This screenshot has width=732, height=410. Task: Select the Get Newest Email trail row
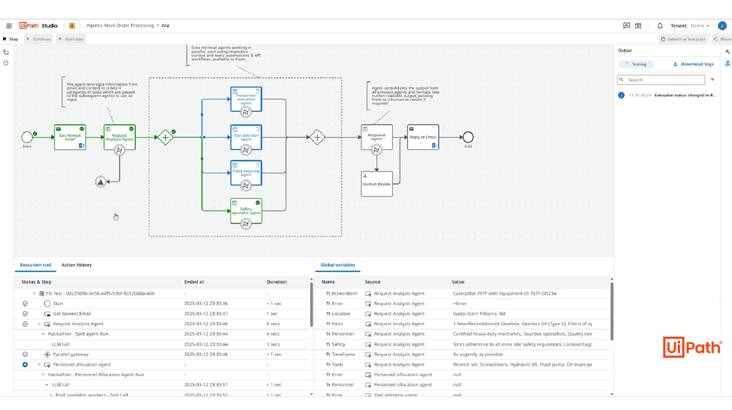point(162,314)
